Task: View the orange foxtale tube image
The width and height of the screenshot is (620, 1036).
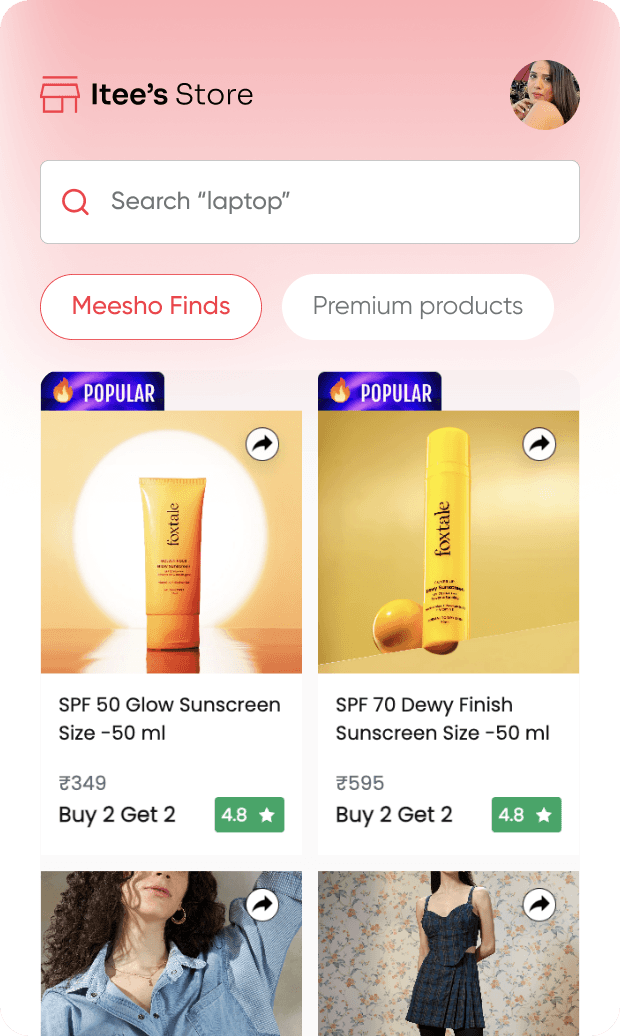Action: pyautogui.click(x=171, y=542)
